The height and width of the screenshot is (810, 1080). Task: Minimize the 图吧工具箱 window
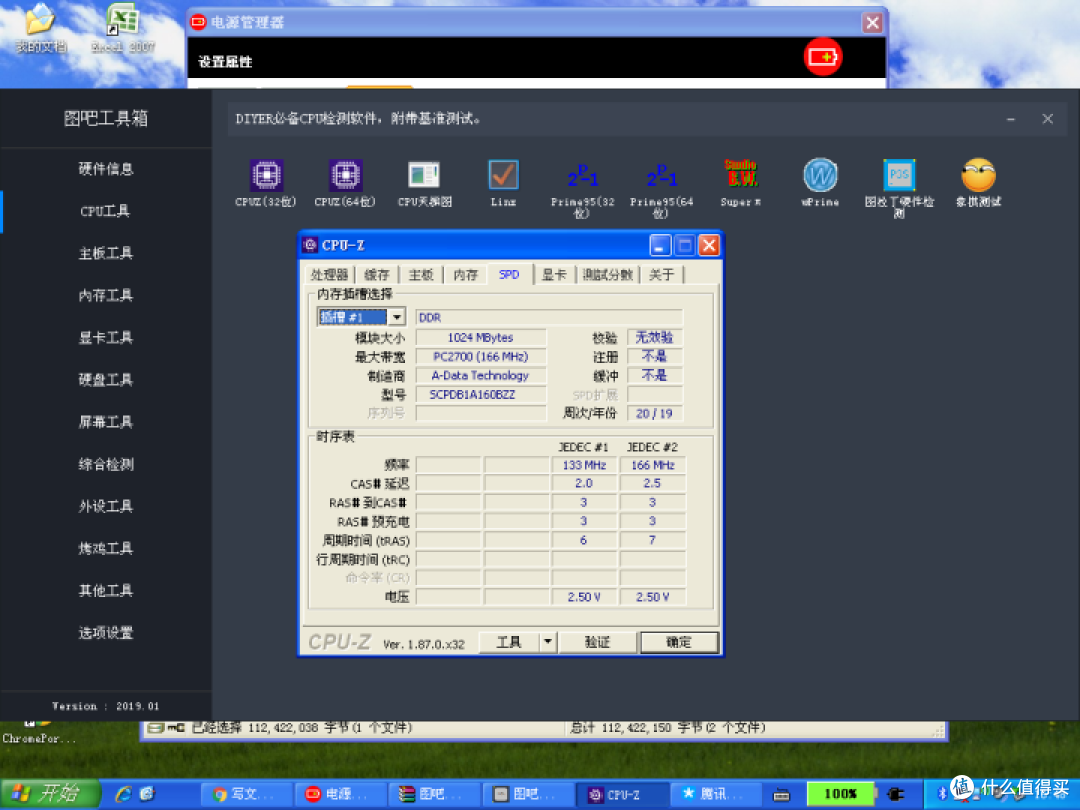pyautogui.click(x=1010, y=119)
